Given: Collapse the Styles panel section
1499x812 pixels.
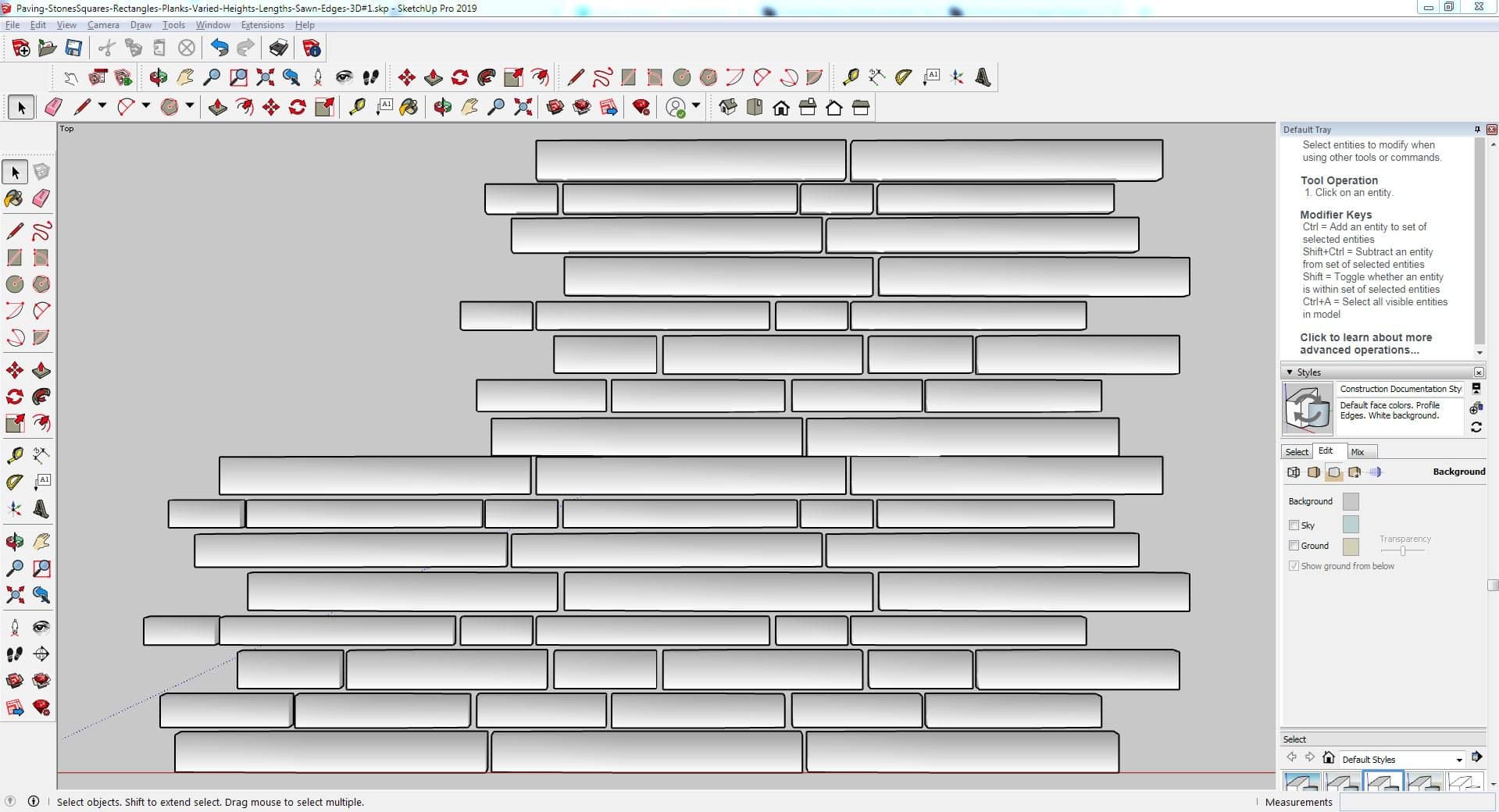Looking at the screenshot, I should [x=1290, y=372].
